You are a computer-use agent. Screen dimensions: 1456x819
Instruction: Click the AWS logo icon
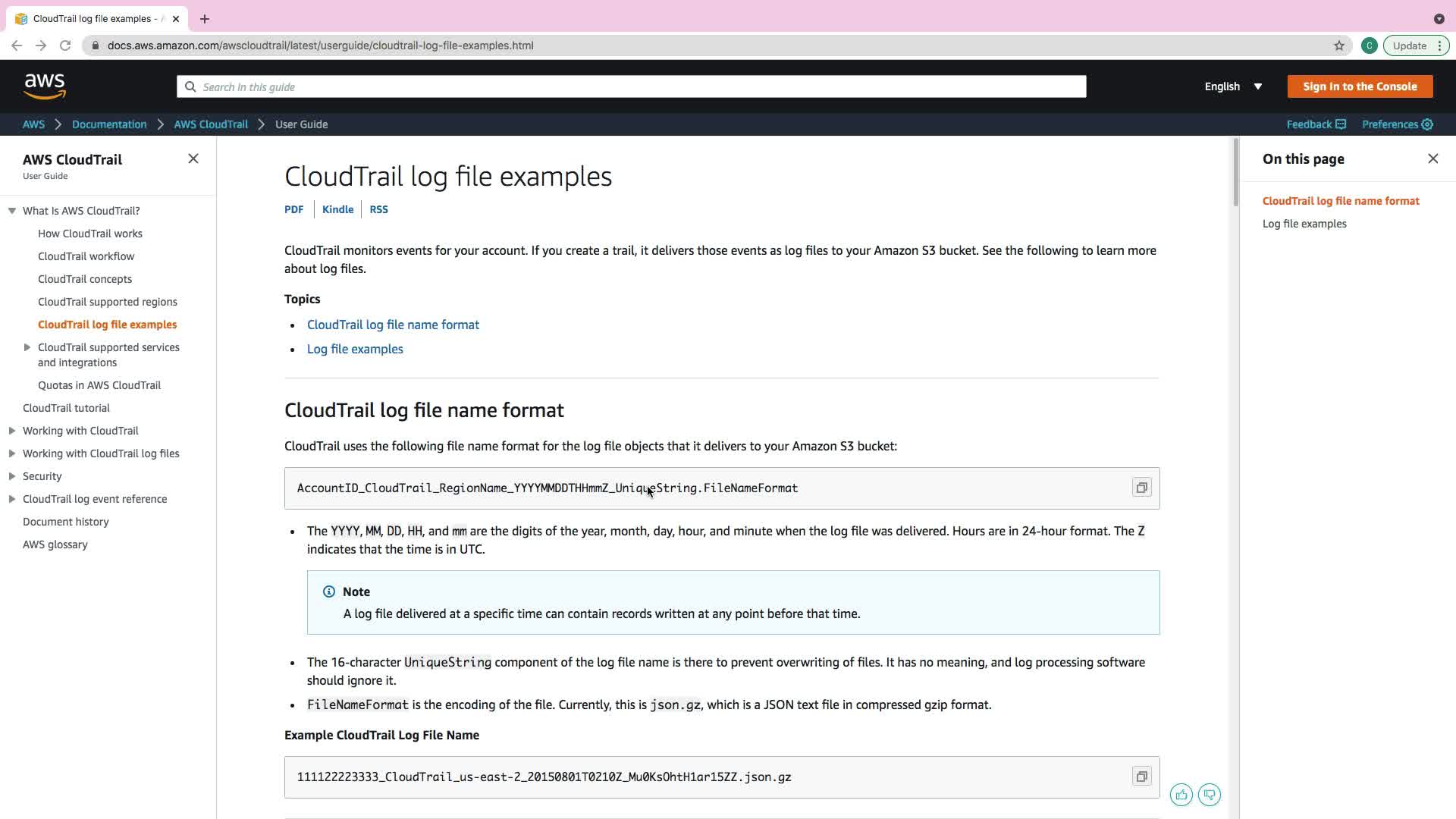pyautogui.click(x=45, y=86)
